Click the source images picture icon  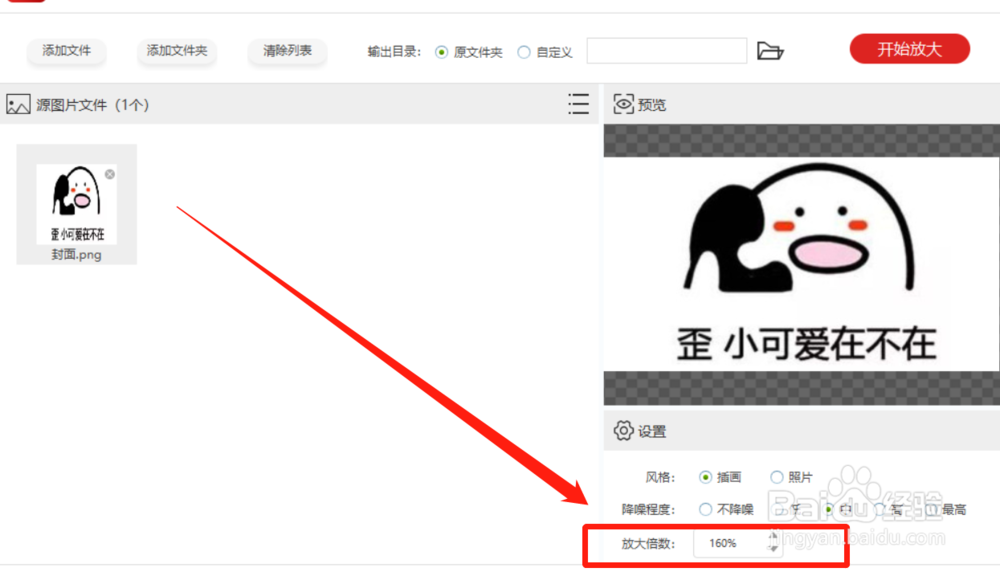click(x=18, y=104)
